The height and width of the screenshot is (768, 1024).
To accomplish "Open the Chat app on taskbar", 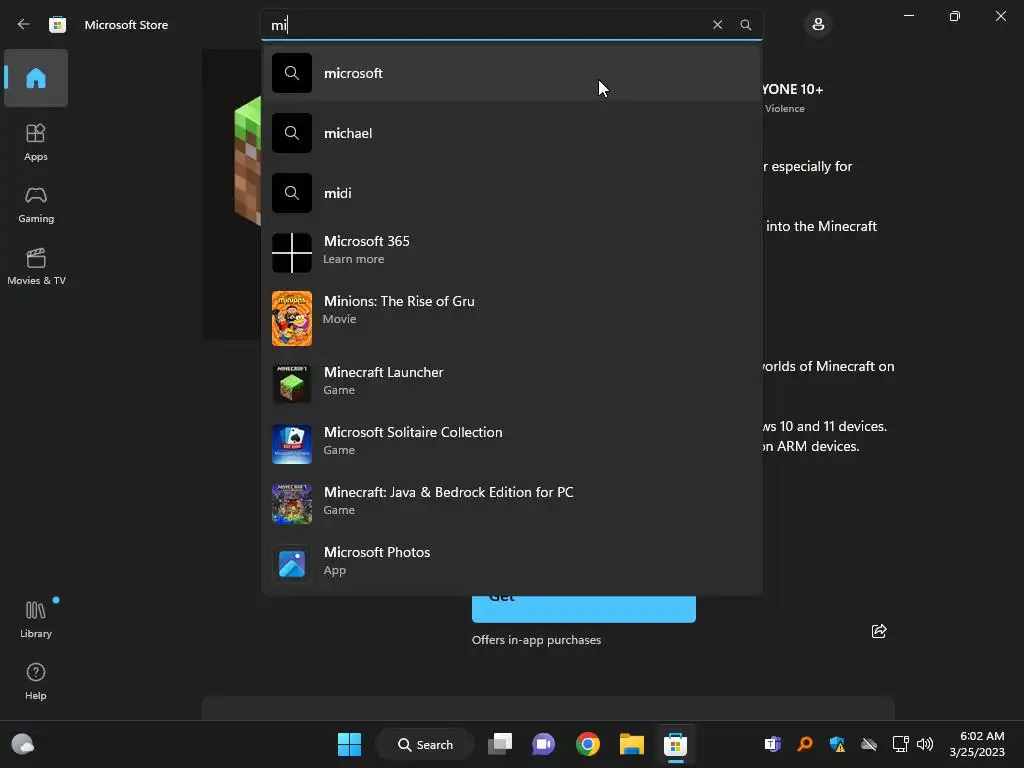I will (543, 744).
